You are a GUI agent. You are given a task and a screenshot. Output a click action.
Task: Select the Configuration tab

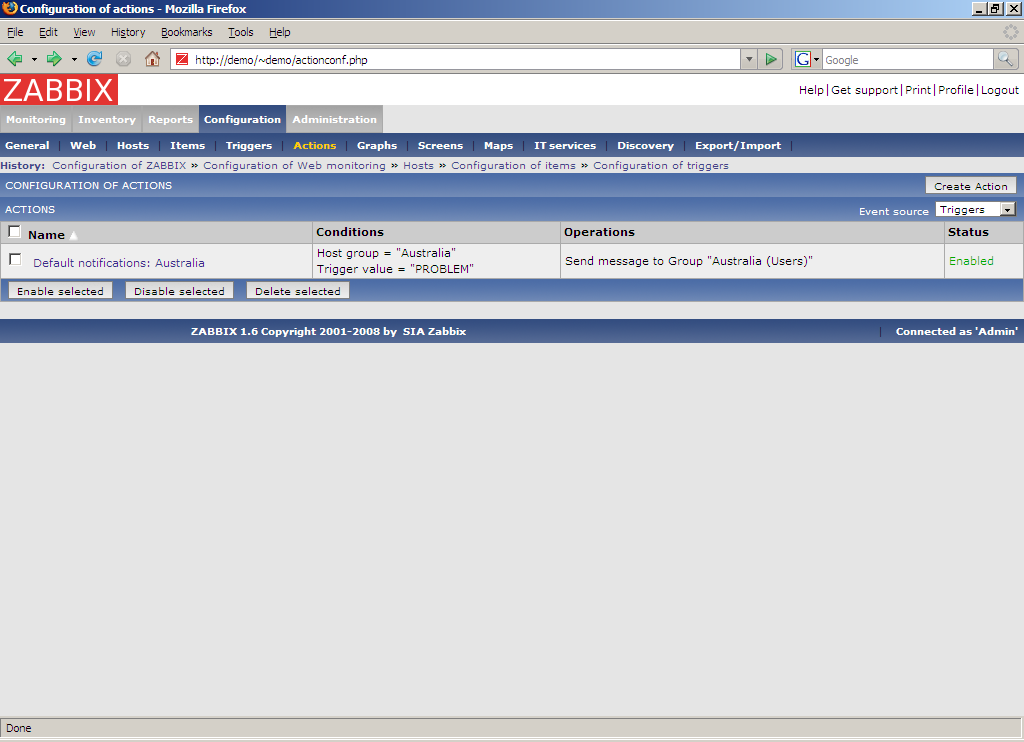pyautogui.click(x=242, y=120)
